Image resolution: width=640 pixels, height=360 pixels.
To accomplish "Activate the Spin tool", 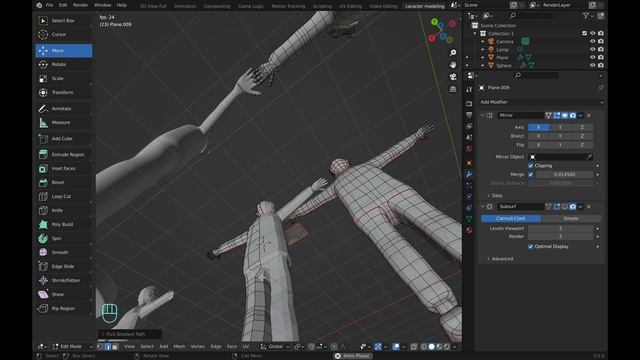I will pos(64,238).
